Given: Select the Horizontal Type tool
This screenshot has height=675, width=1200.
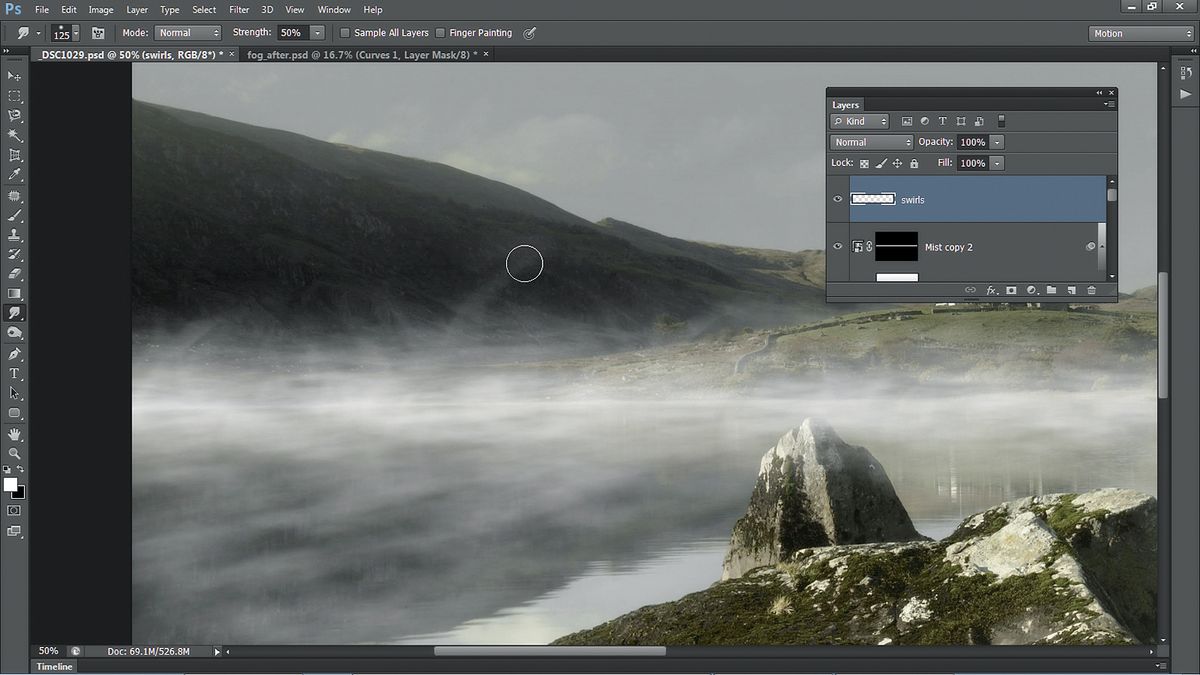Looking at the screenshot, I should pyautogui.click(x=14, y=373).
